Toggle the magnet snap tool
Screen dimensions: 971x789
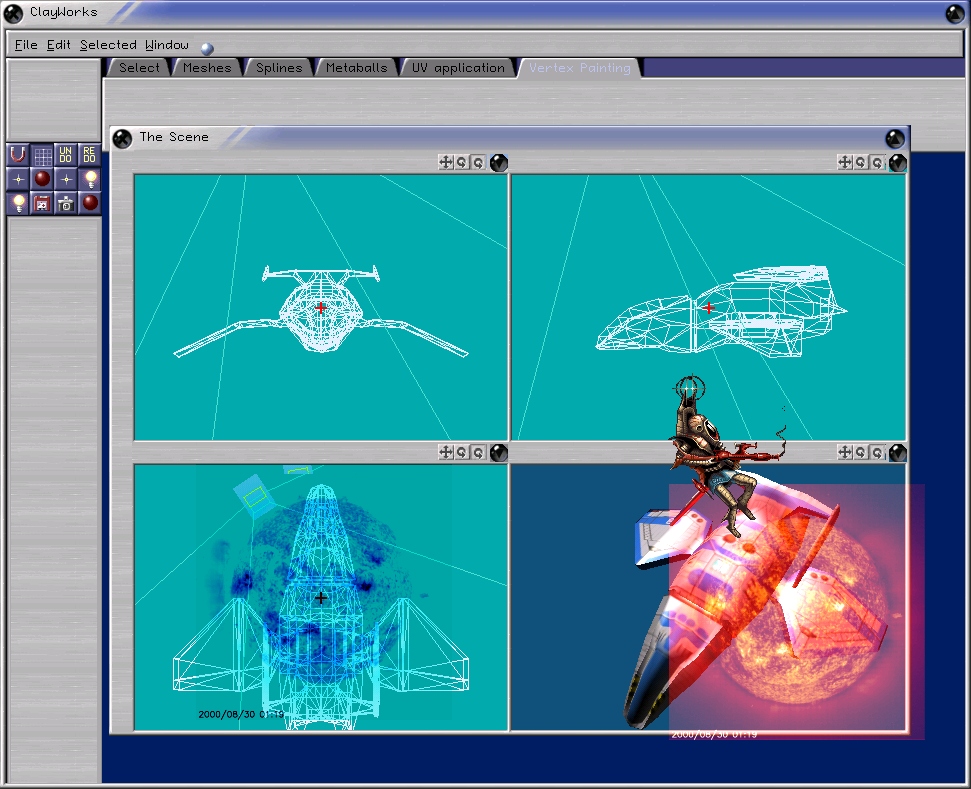pyautogui.click(x=17, y=155)
